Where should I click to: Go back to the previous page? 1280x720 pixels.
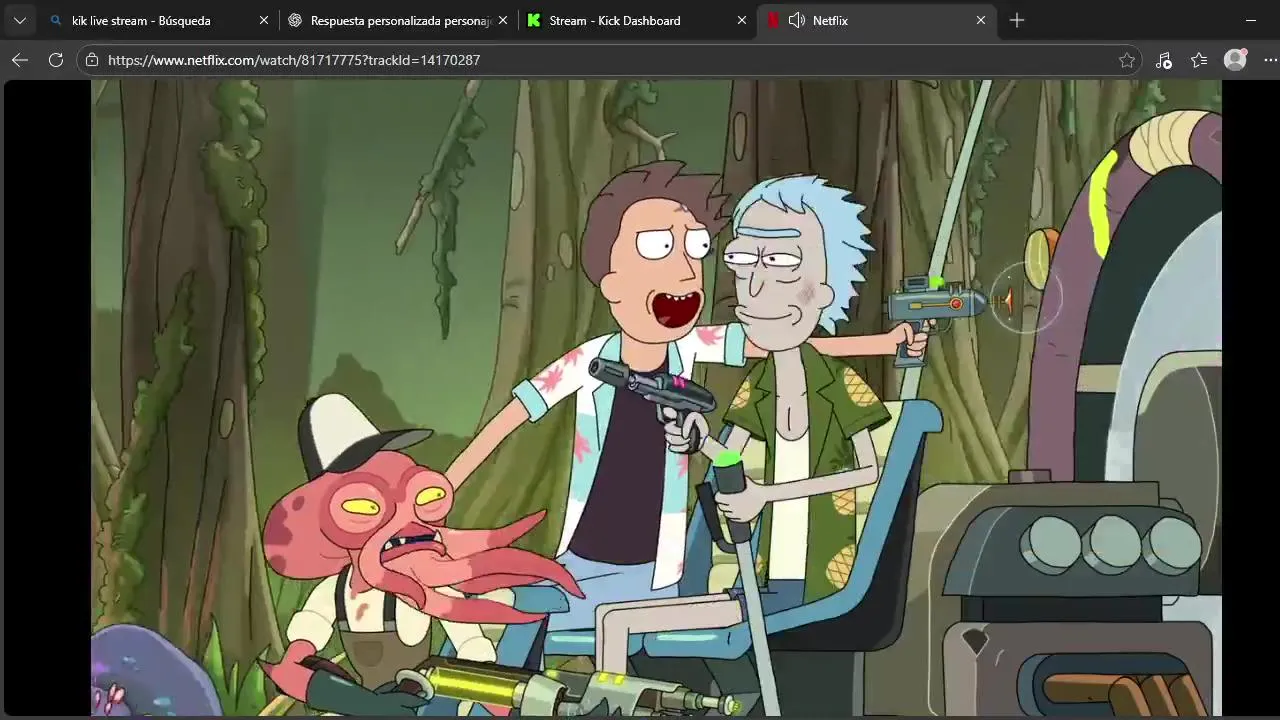20,60
